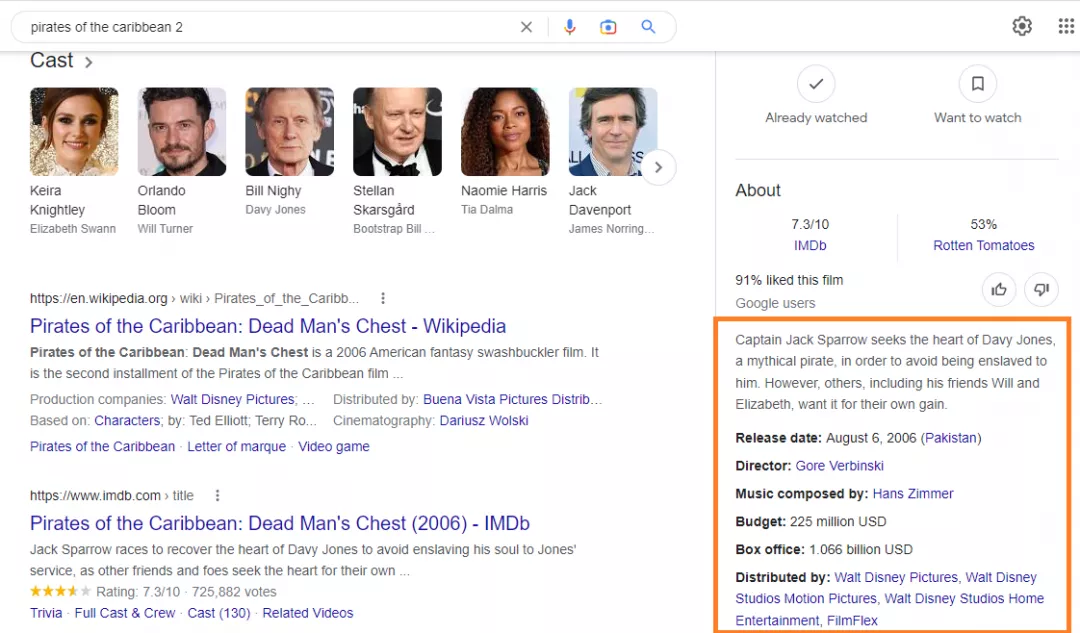Open Rotten Tomatoes rating link
The image size is (1080, 633).
tap(984, 245)
